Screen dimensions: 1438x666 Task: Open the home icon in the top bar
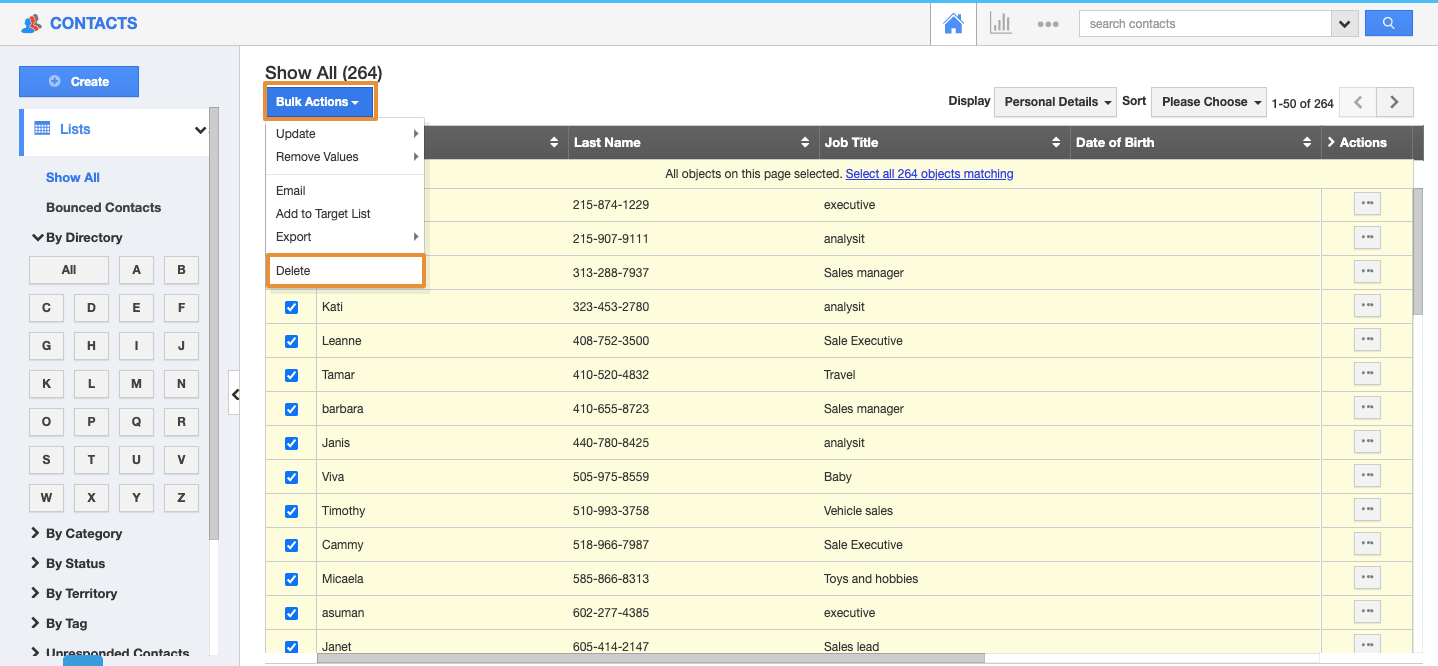click(x=953, y=24)
